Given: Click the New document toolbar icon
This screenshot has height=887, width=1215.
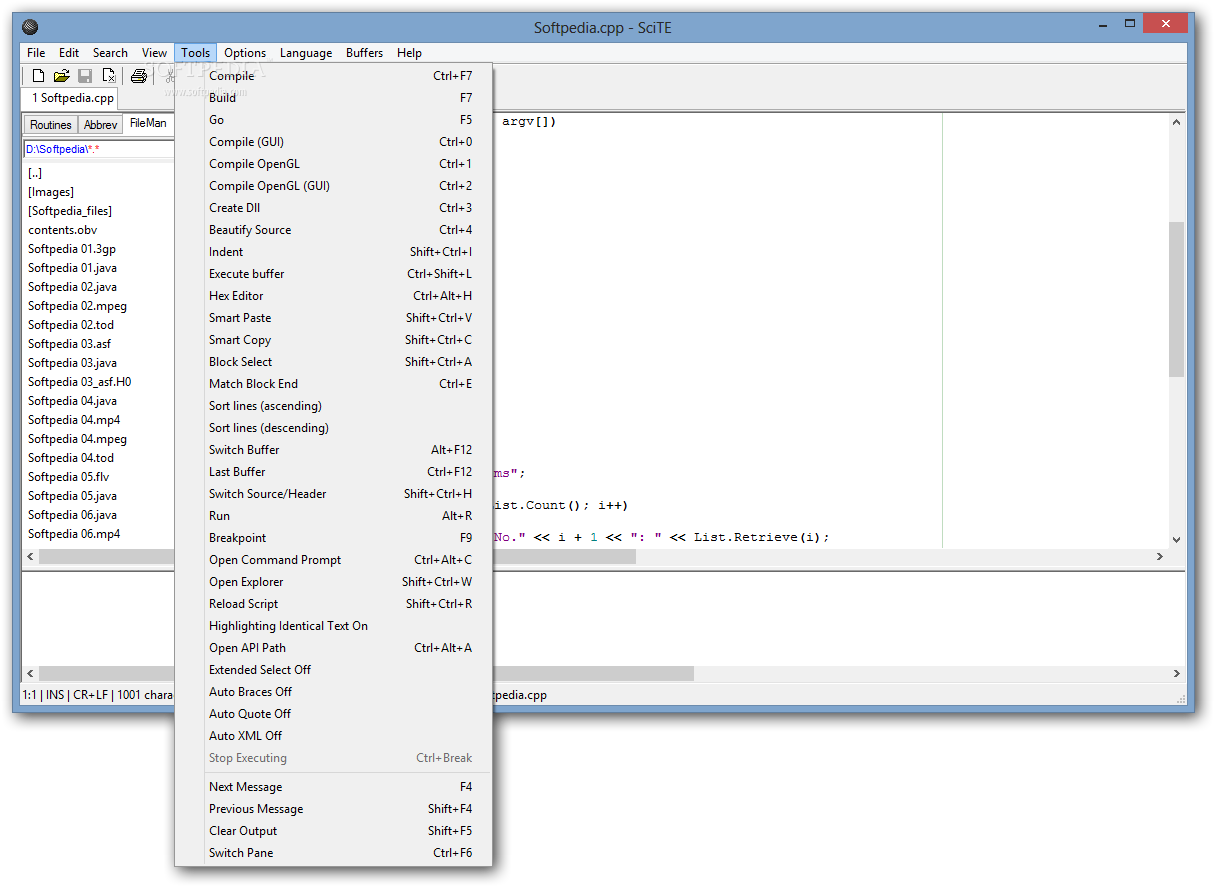Looking at the screenshot, I should click(38, 76).
